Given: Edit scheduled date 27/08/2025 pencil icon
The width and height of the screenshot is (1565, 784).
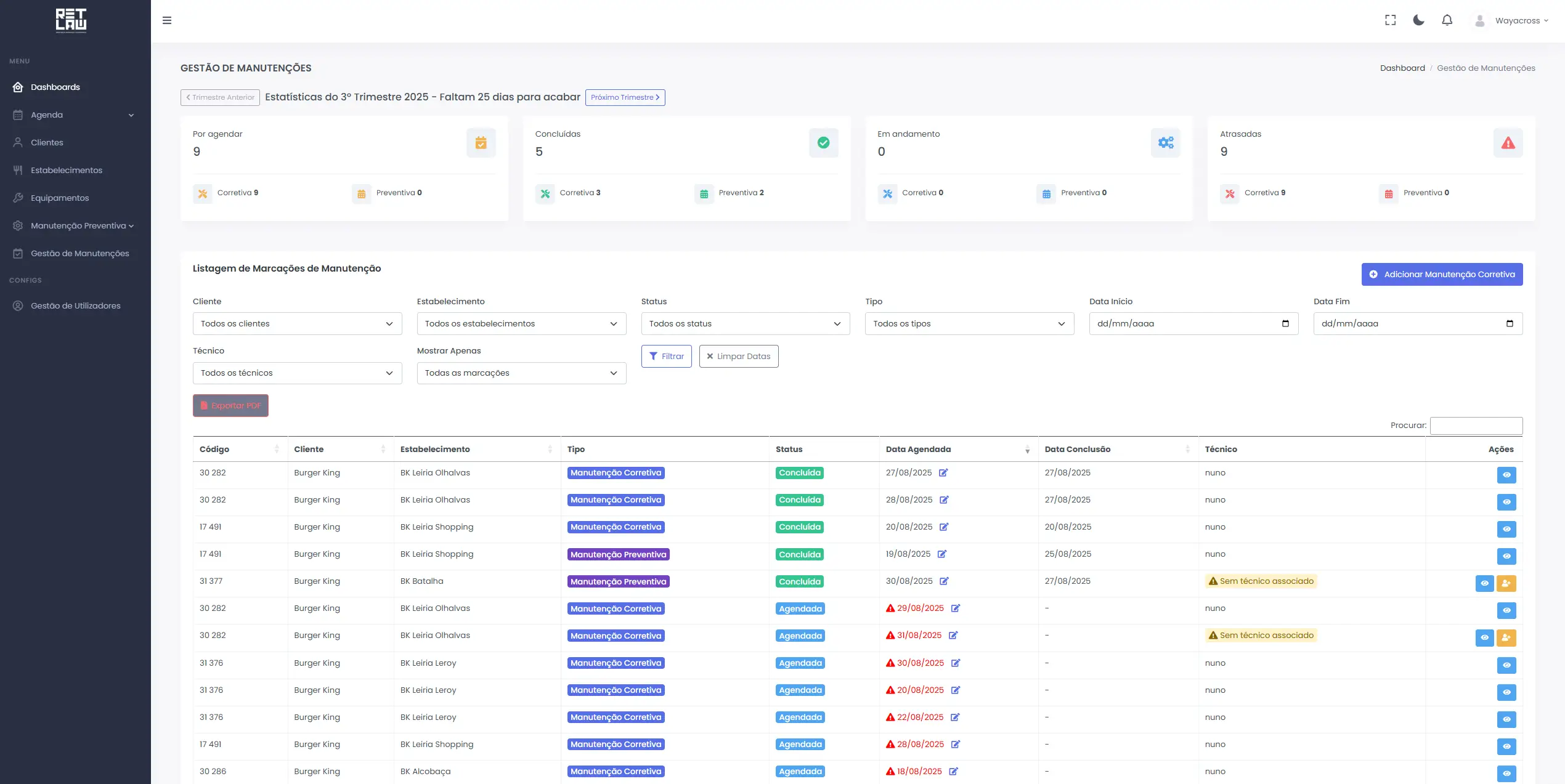Looking at the screenshot, I should pyautogui.click(x=943, y=473).
